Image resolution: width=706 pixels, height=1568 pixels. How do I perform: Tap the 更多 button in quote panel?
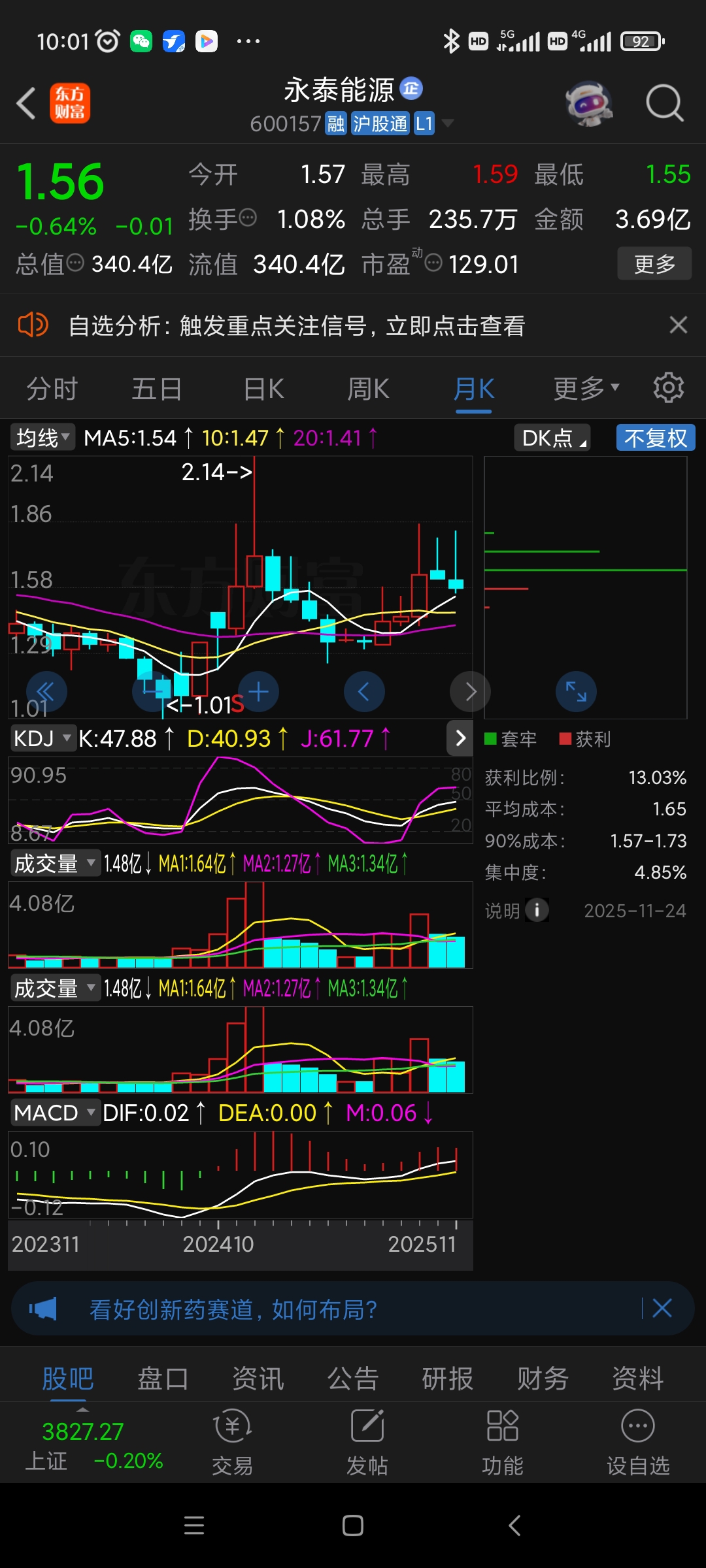click(654, 264)
